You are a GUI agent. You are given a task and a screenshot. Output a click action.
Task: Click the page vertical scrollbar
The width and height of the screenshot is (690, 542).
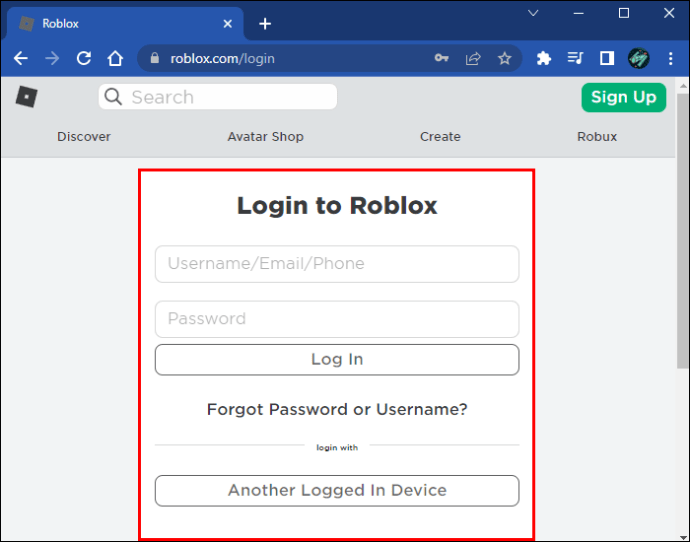pyautogui.click(x=683, y=229)
